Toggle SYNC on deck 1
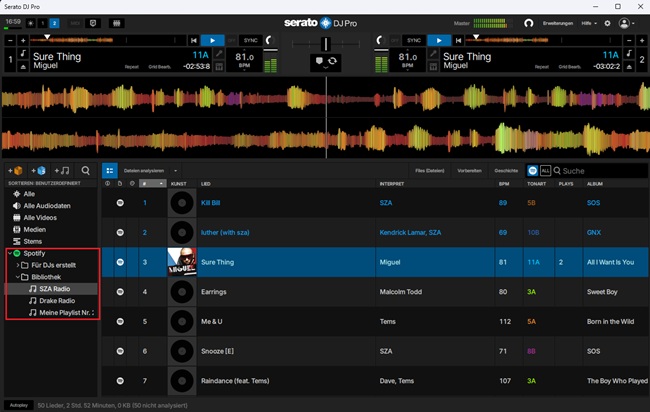650x412 pixels. (250, 40)
